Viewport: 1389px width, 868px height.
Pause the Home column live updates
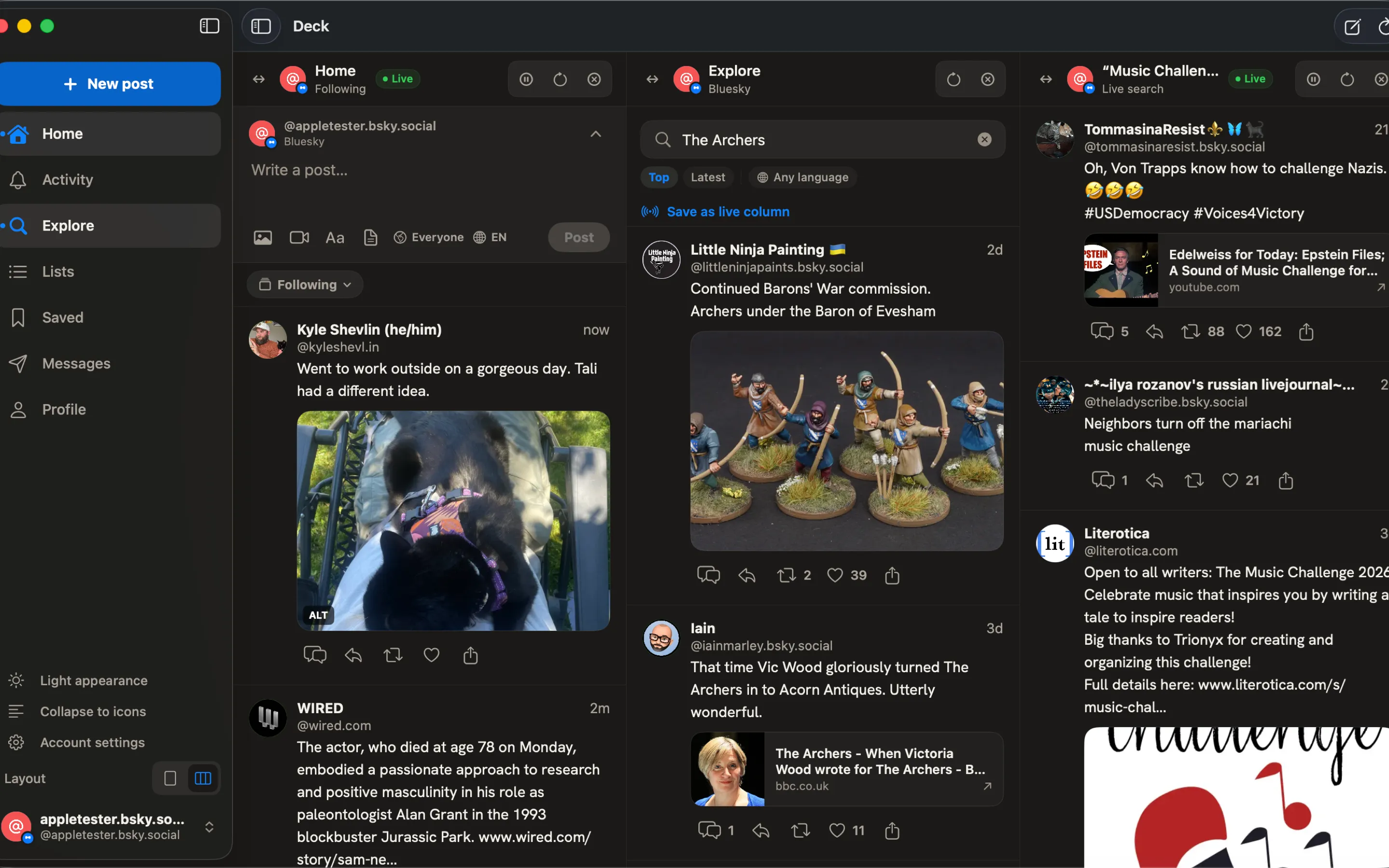pos(526,79)
